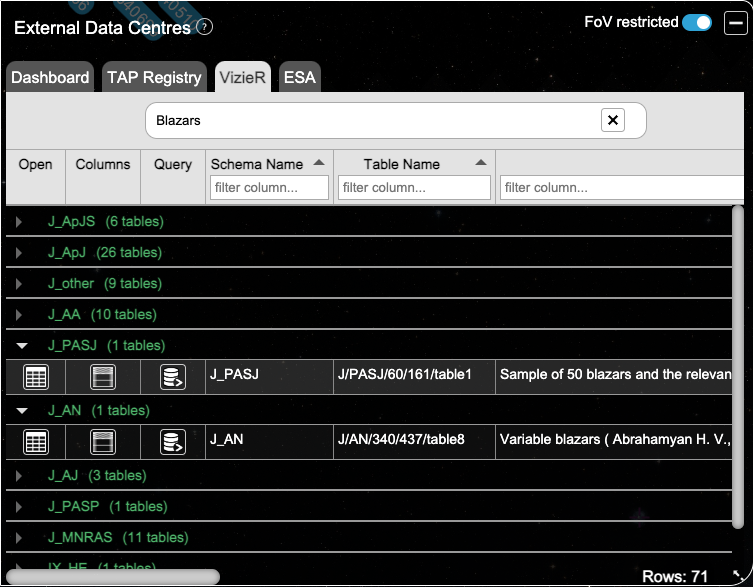The height and width of the screenshot is (587, 753).
Task: Focus the Schema Name filter column input
Action: pos(269,187)
